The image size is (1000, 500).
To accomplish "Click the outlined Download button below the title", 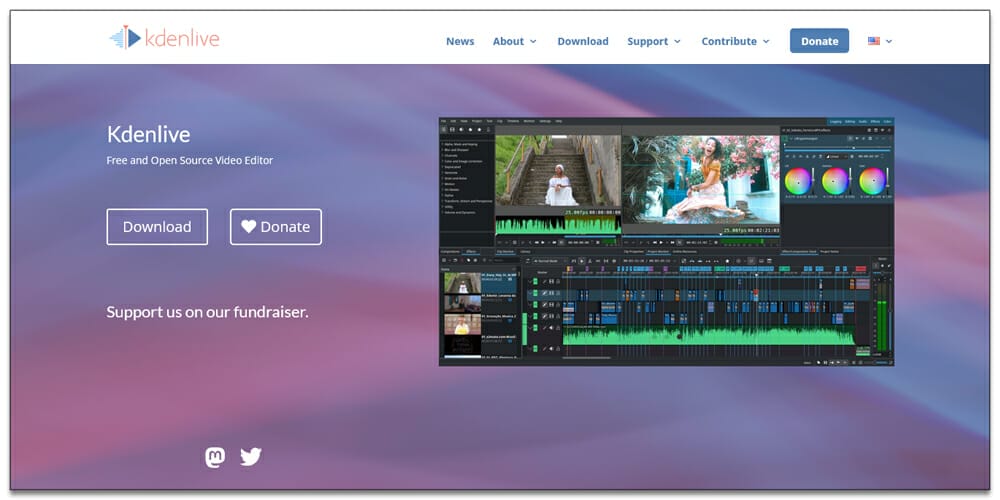I will tap(157, 226).
